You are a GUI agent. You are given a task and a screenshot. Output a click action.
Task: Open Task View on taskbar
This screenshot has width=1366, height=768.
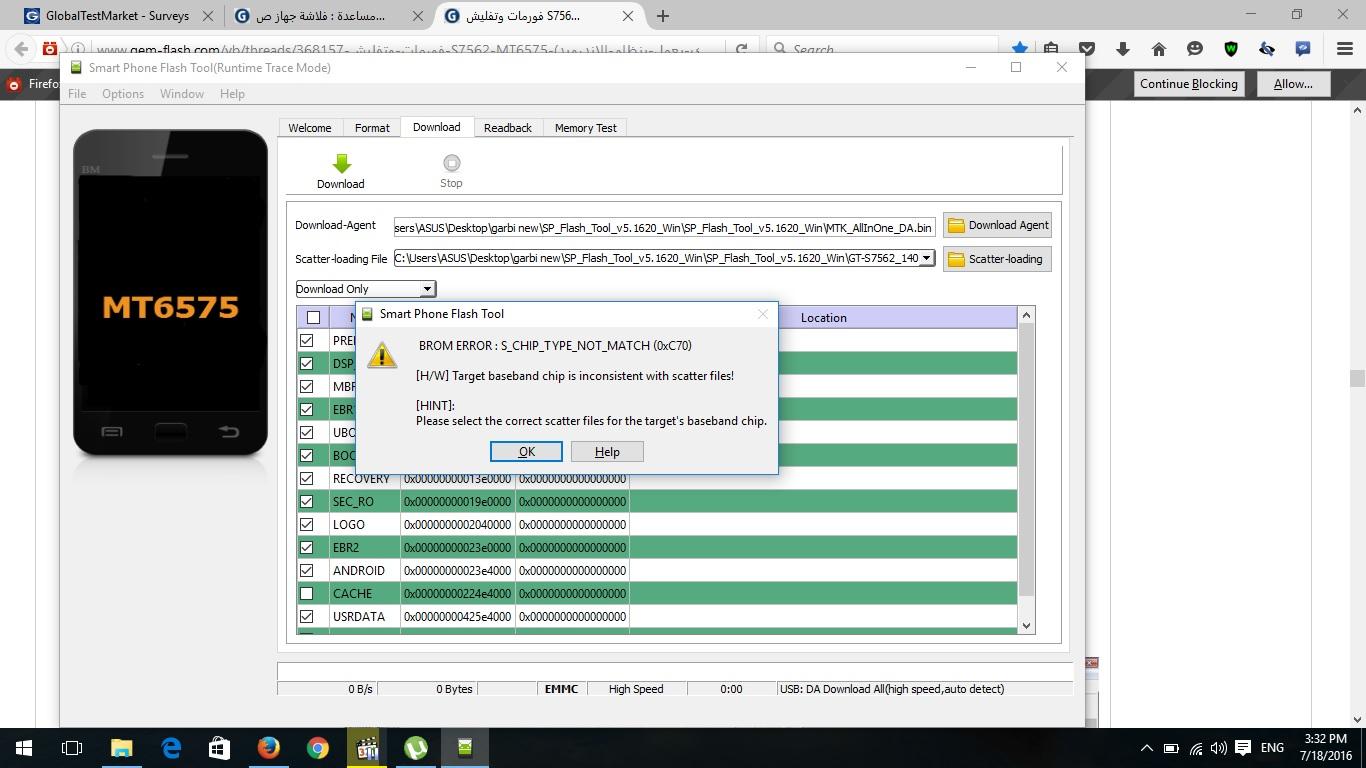pos(72,747)
